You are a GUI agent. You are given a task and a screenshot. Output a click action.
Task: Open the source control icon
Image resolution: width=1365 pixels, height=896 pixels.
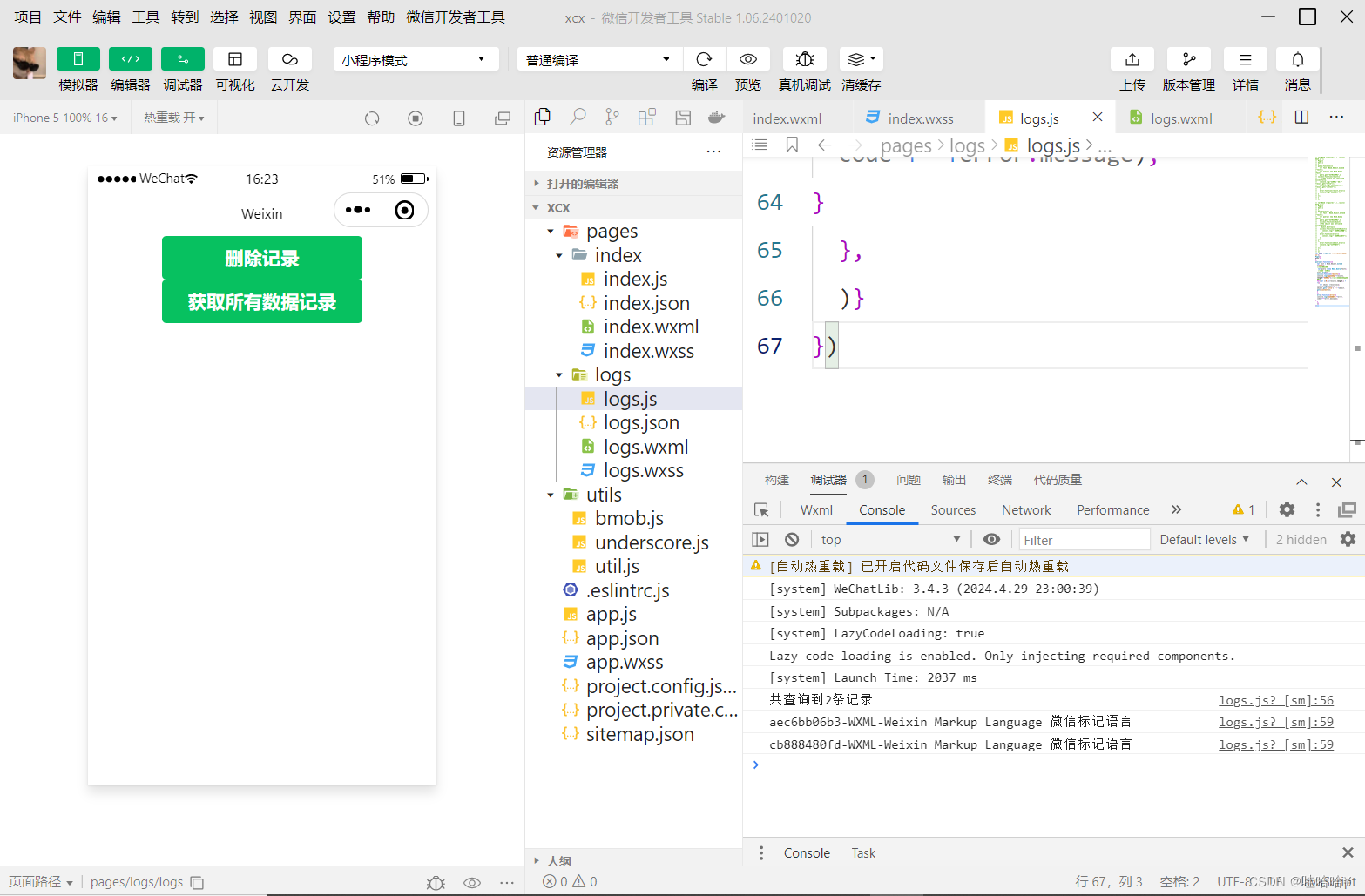coord(612,117)
